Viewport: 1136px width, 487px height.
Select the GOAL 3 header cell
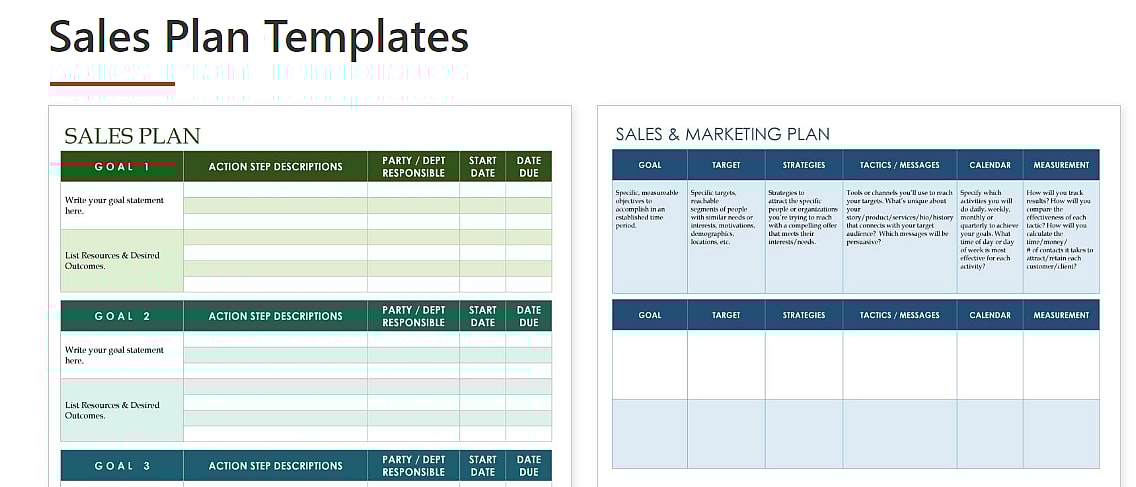coord(122,466)
